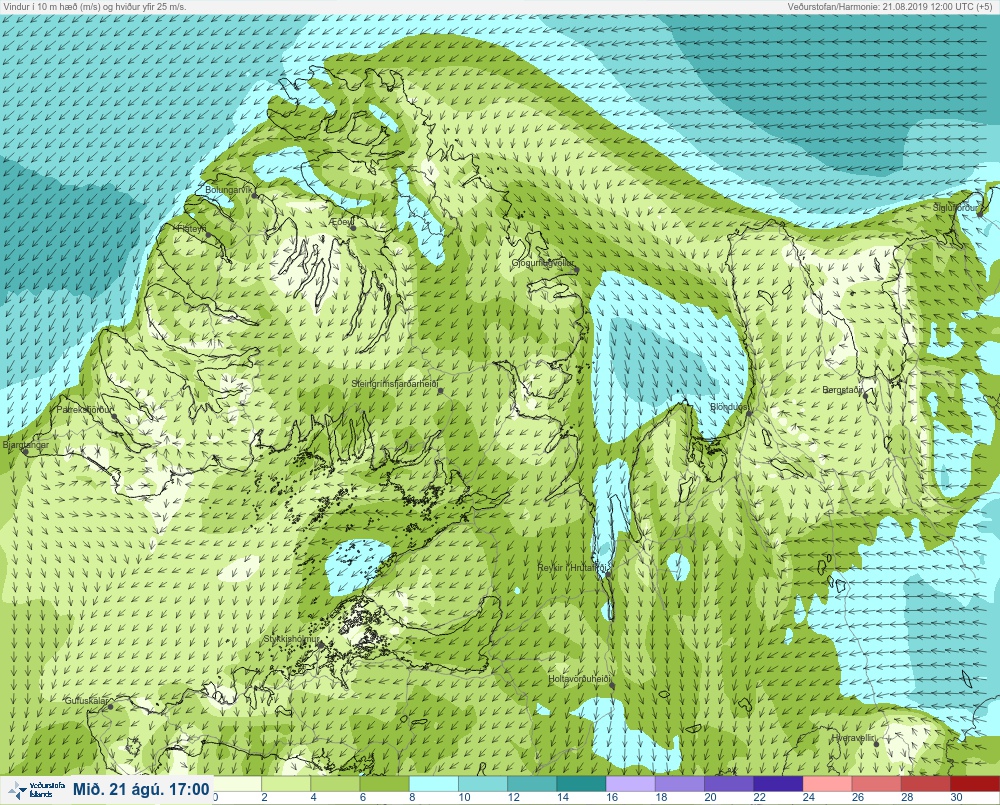Click the purple 18–20 m/s legend swatch
The image size is (1000, 805).
(x=679, y=783)
